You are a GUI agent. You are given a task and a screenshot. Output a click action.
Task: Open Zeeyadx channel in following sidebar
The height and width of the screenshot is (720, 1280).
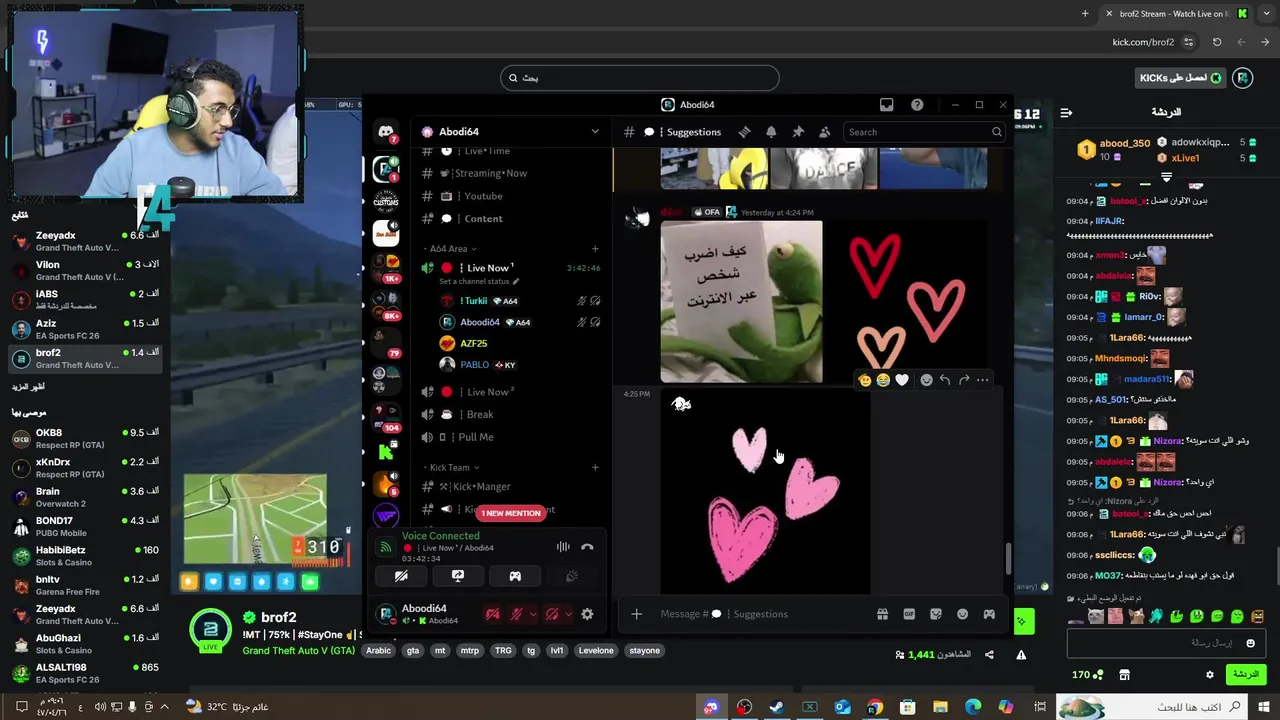(x=85, y=241)
